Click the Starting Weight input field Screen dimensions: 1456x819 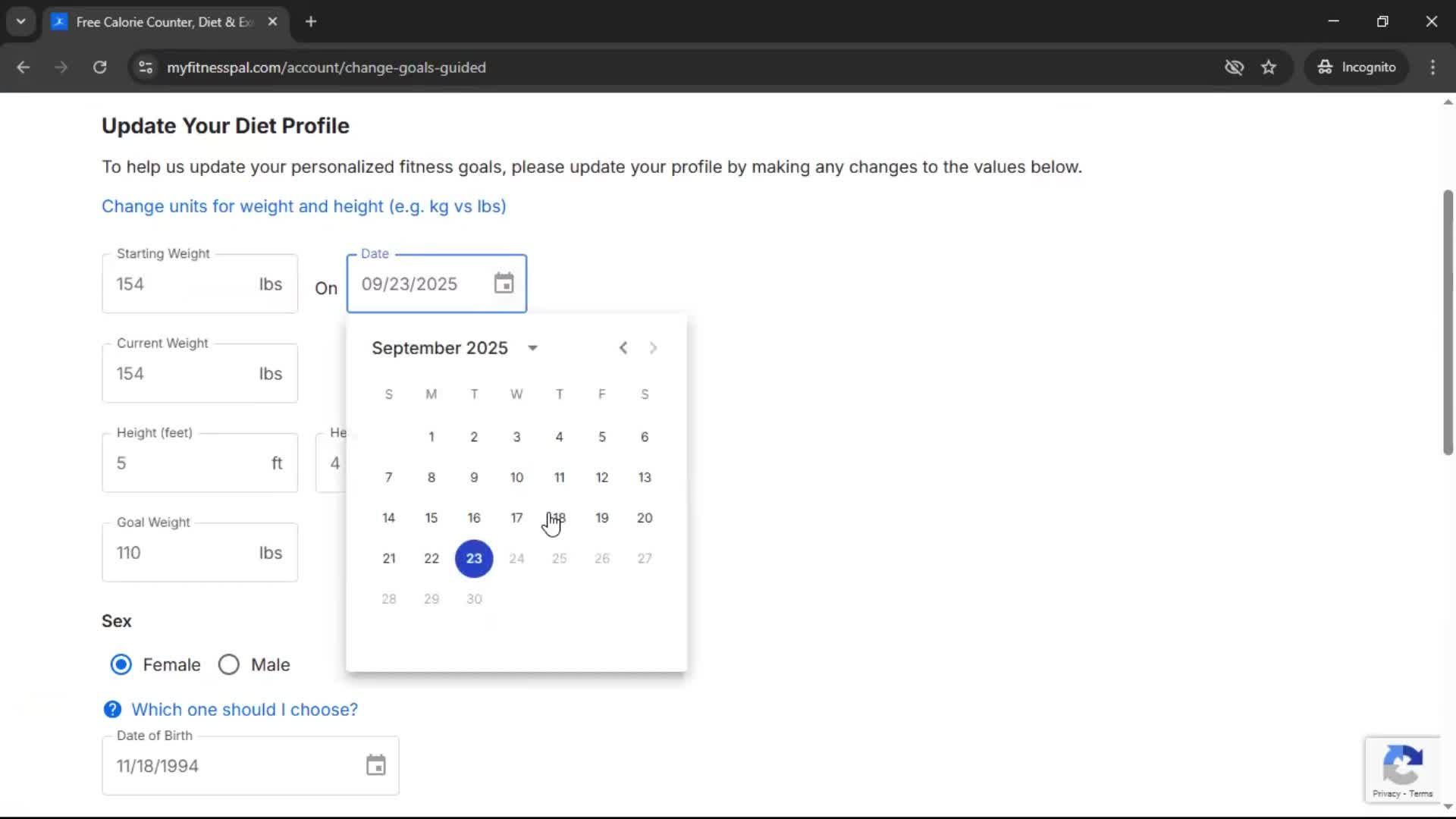point(199,284)
